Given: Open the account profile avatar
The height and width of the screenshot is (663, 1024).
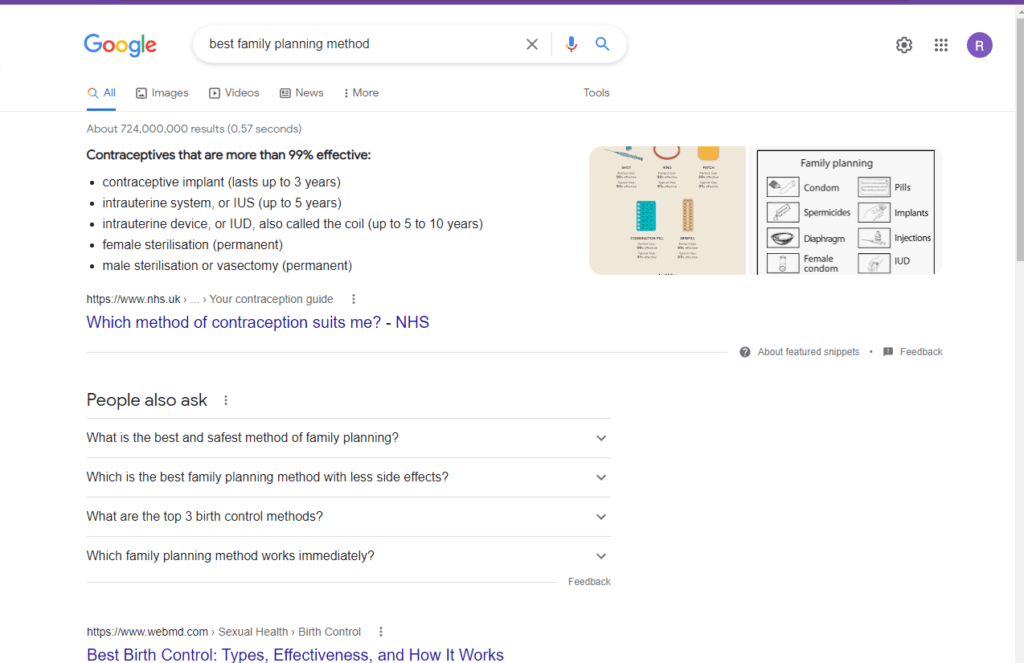Looking at the screenshot, I should point(979,45).
